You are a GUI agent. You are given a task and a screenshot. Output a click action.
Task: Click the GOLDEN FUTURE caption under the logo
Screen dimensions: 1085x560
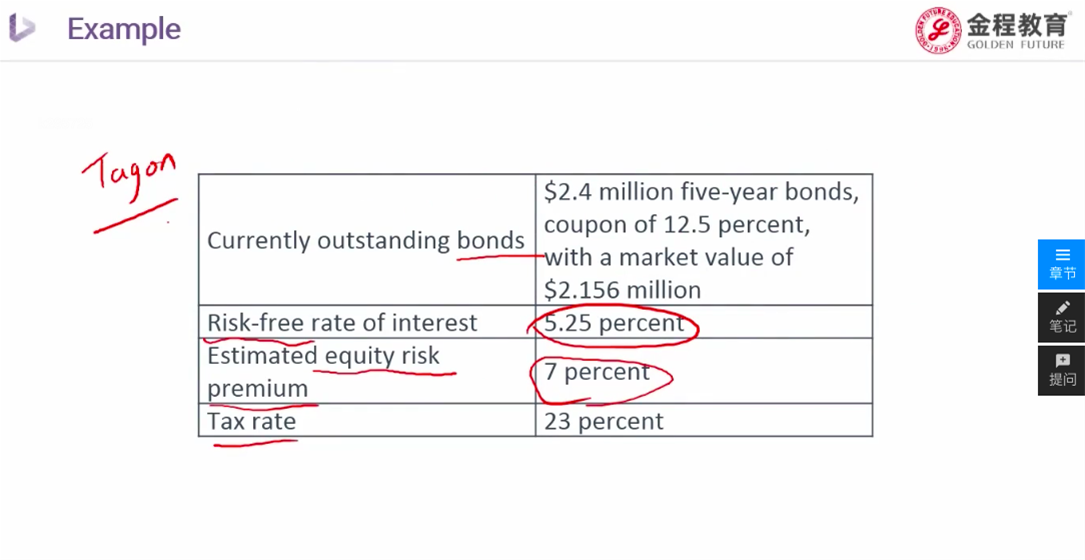1015,45
